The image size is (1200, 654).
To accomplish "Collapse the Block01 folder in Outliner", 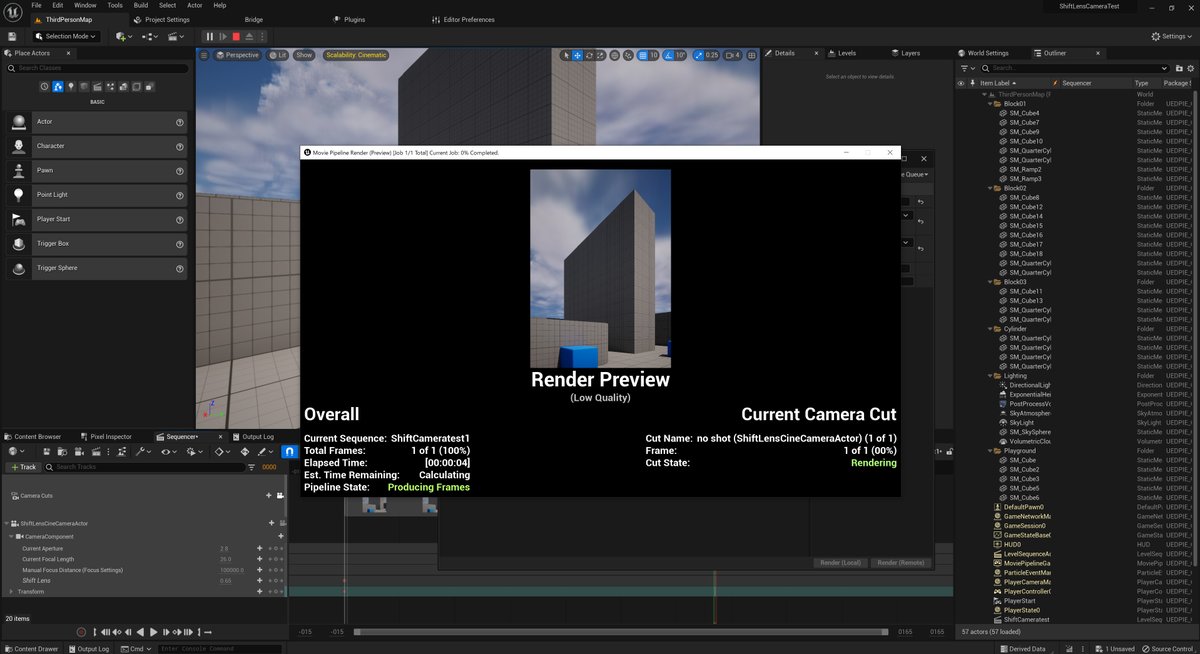I will click(x=990, y=104).
